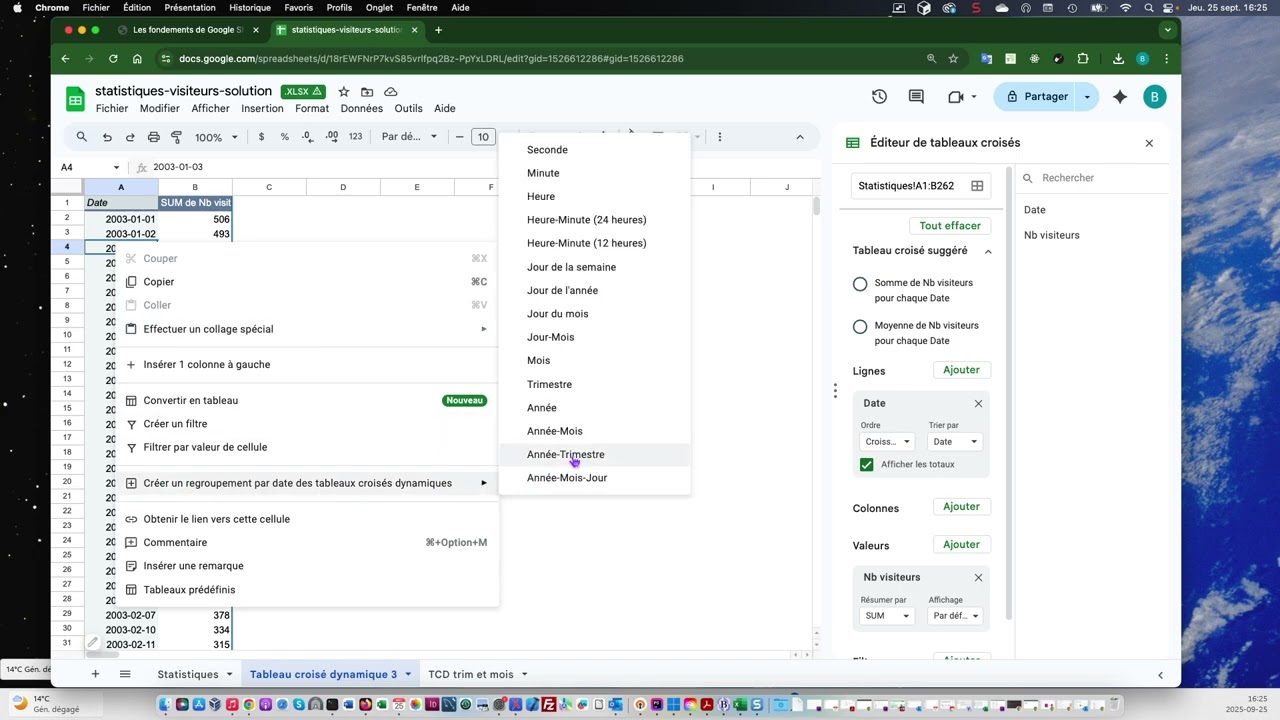The width and height of the screenshot is (1280, 720).
Task: Open the Affichage Par déf... dropdown
Action: [x=955, y=615]
